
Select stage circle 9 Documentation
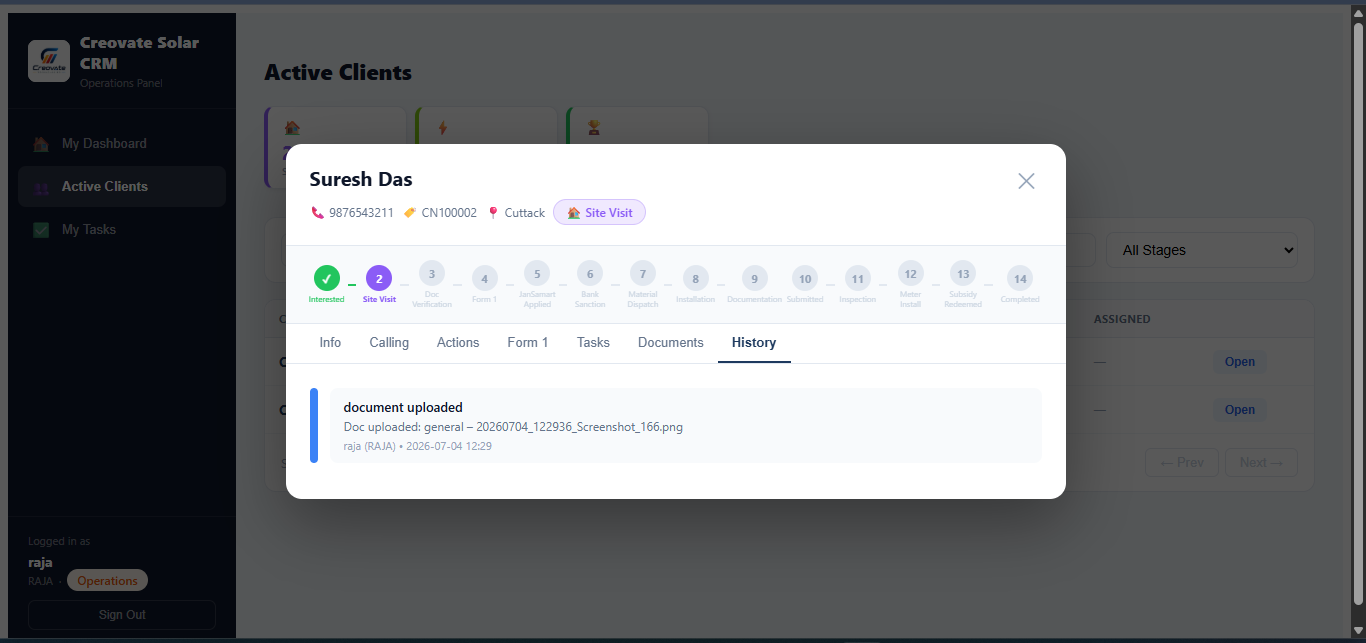coord(754,278)
